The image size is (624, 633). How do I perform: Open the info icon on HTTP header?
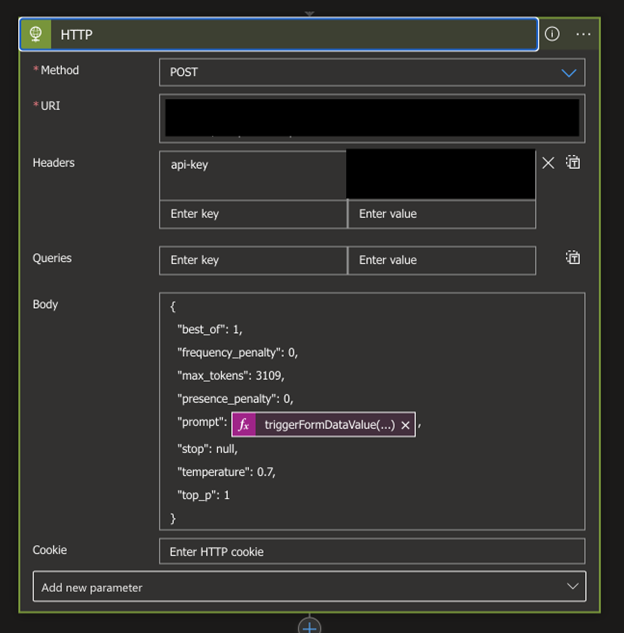552,34
